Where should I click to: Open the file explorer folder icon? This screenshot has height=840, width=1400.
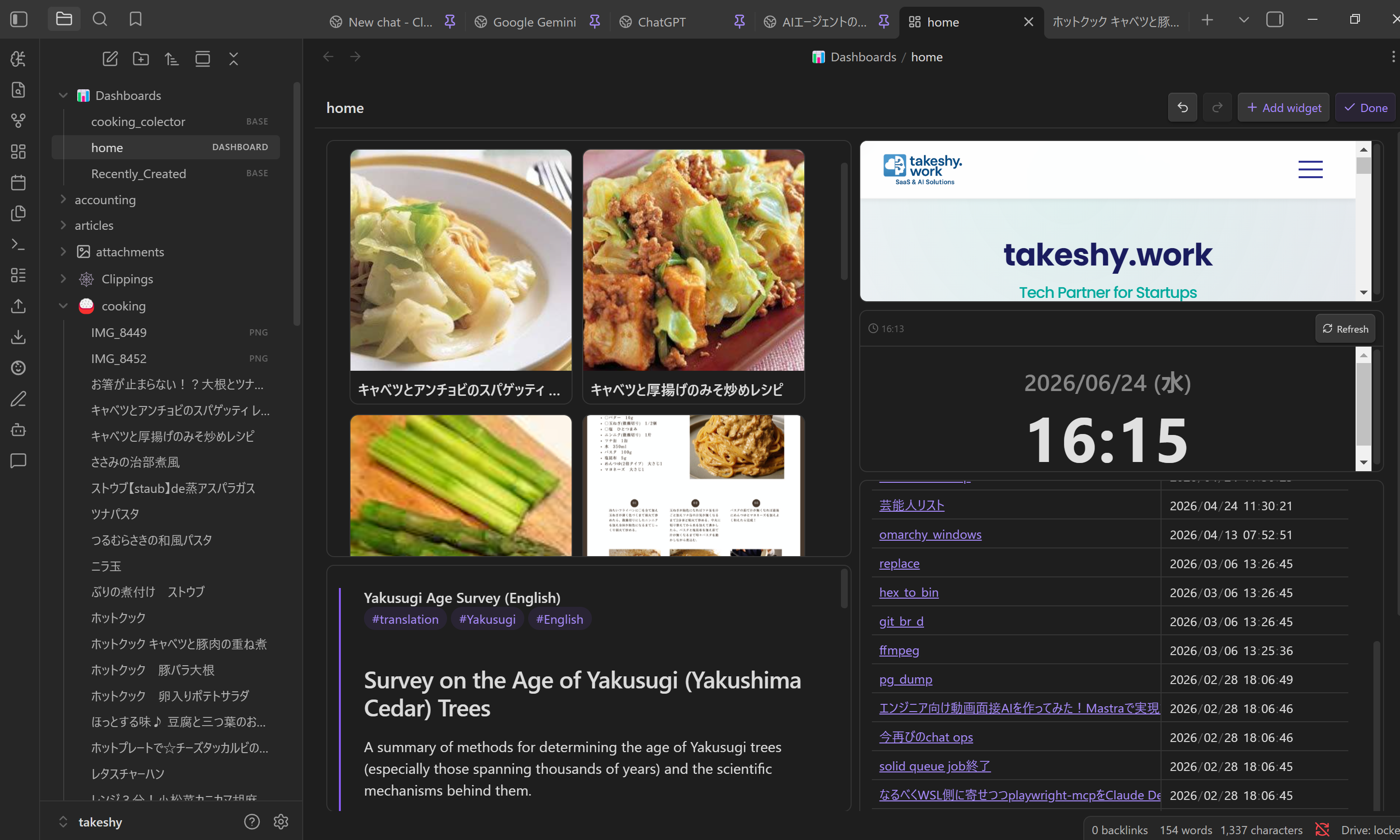pyautogui.click(x=64, y=19)
